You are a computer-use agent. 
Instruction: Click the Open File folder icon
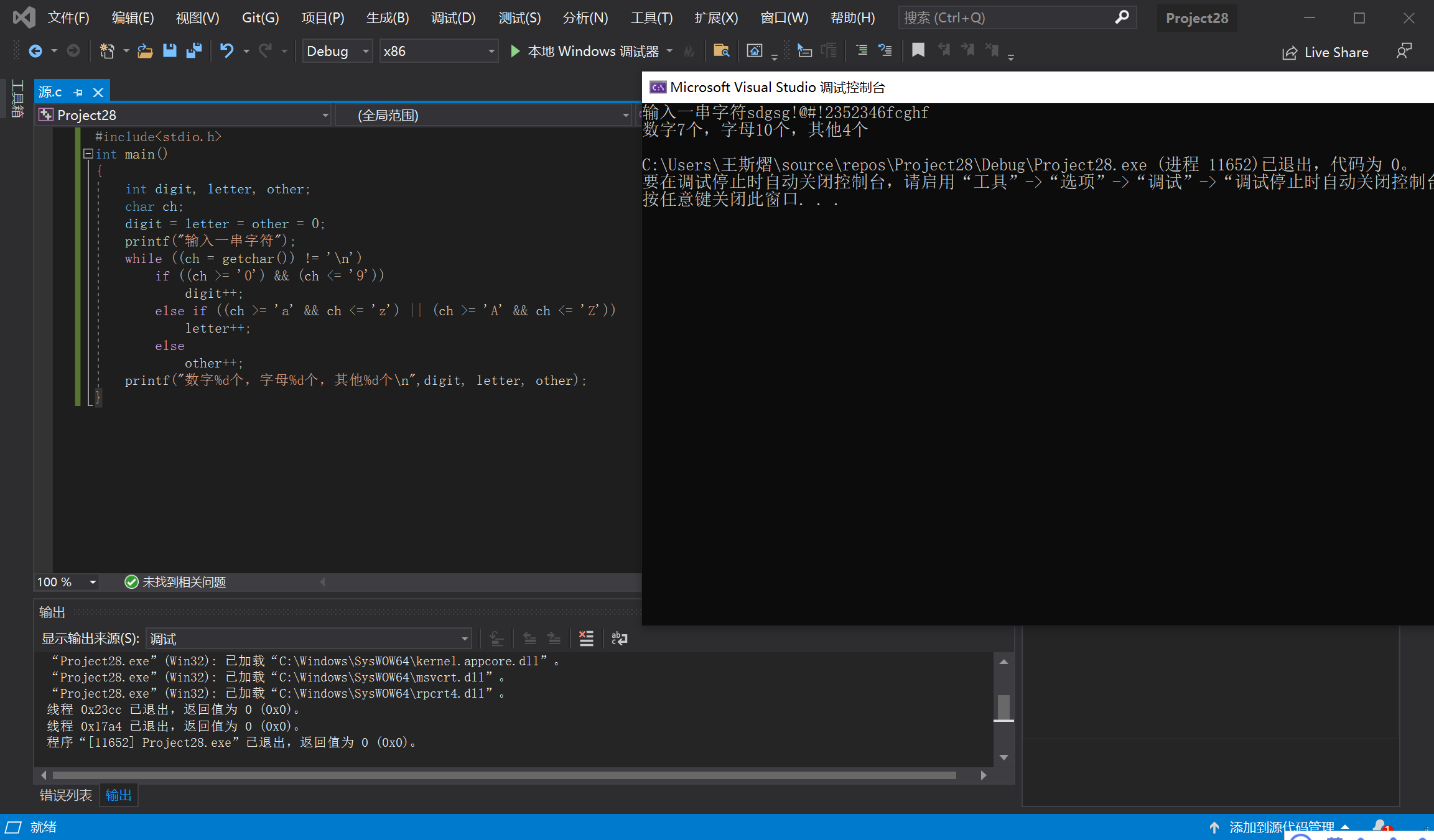coord(145,51)
